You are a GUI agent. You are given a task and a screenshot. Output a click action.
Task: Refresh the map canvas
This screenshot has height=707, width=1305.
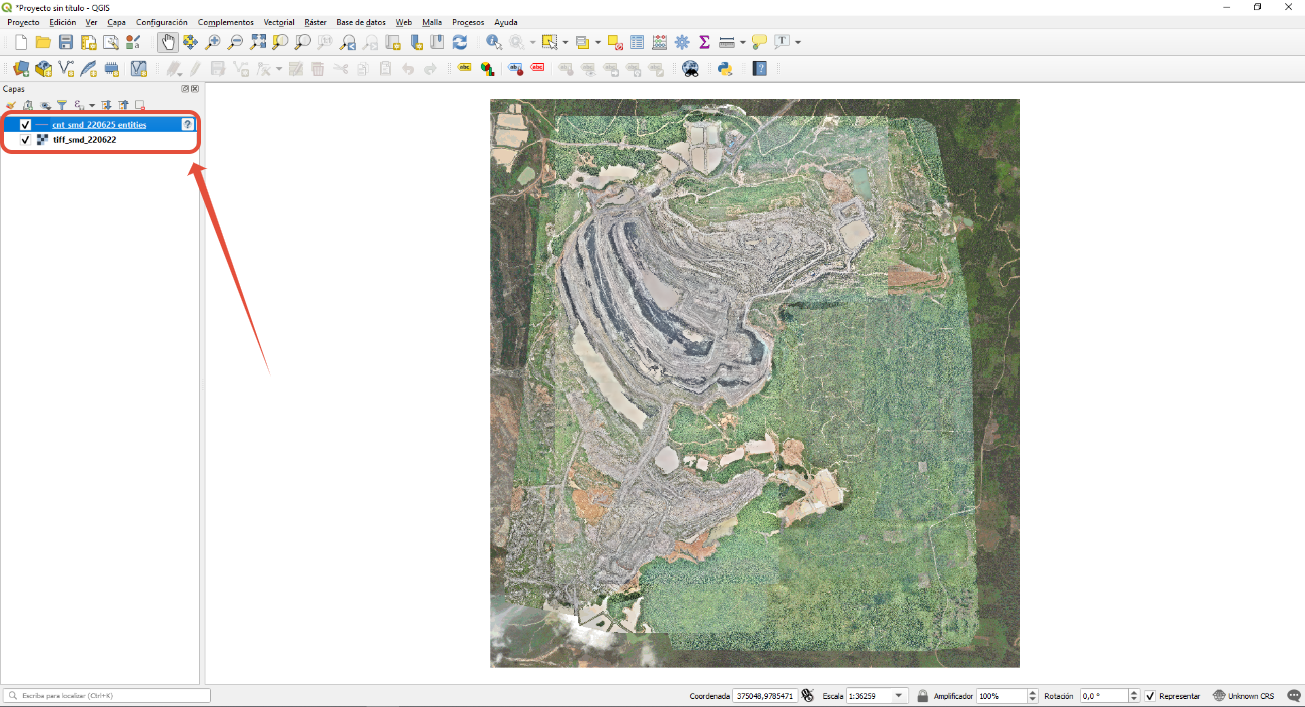pyautogui.click(x=460, y=42)
